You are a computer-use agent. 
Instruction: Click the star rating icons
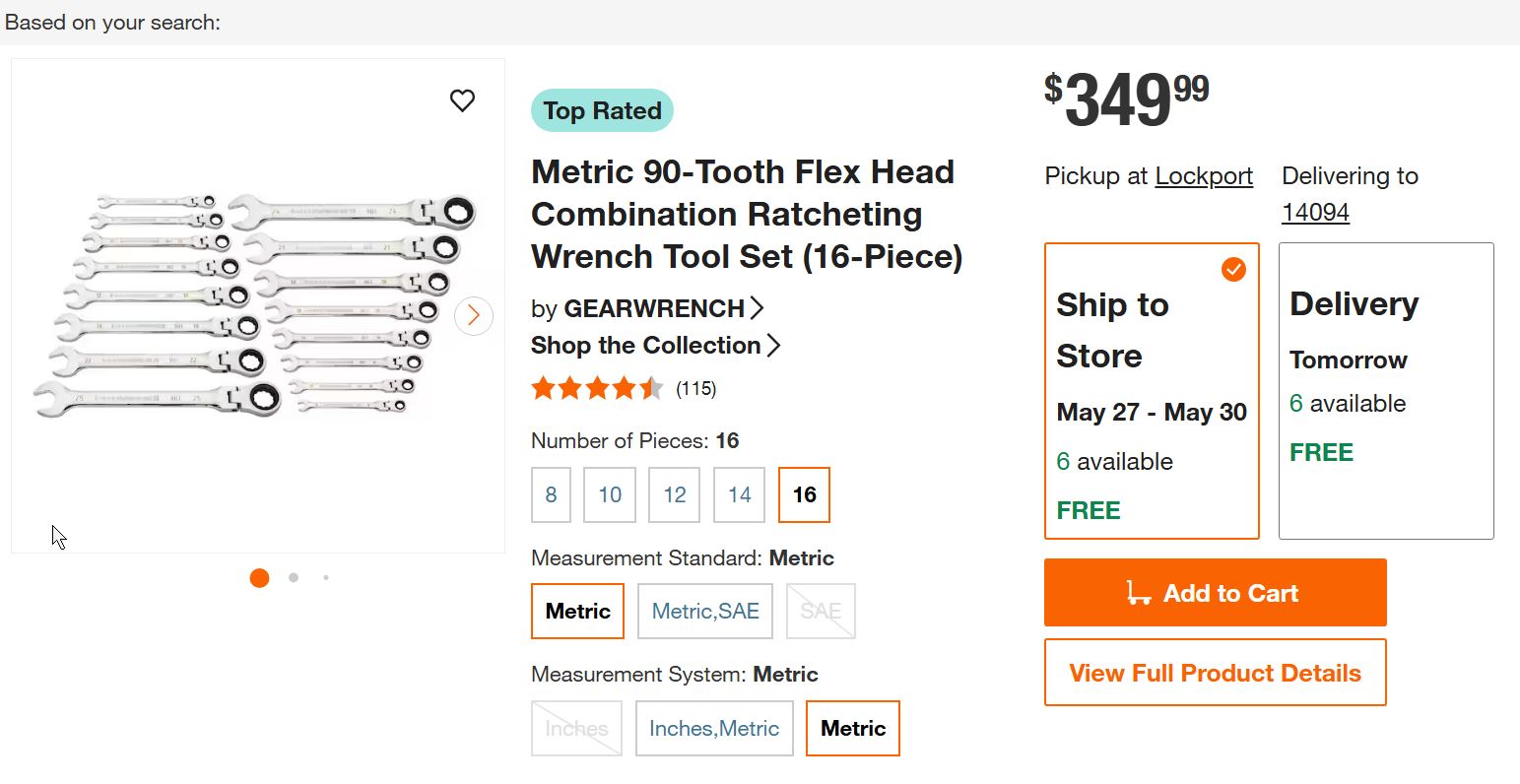(x=597, y=388)
